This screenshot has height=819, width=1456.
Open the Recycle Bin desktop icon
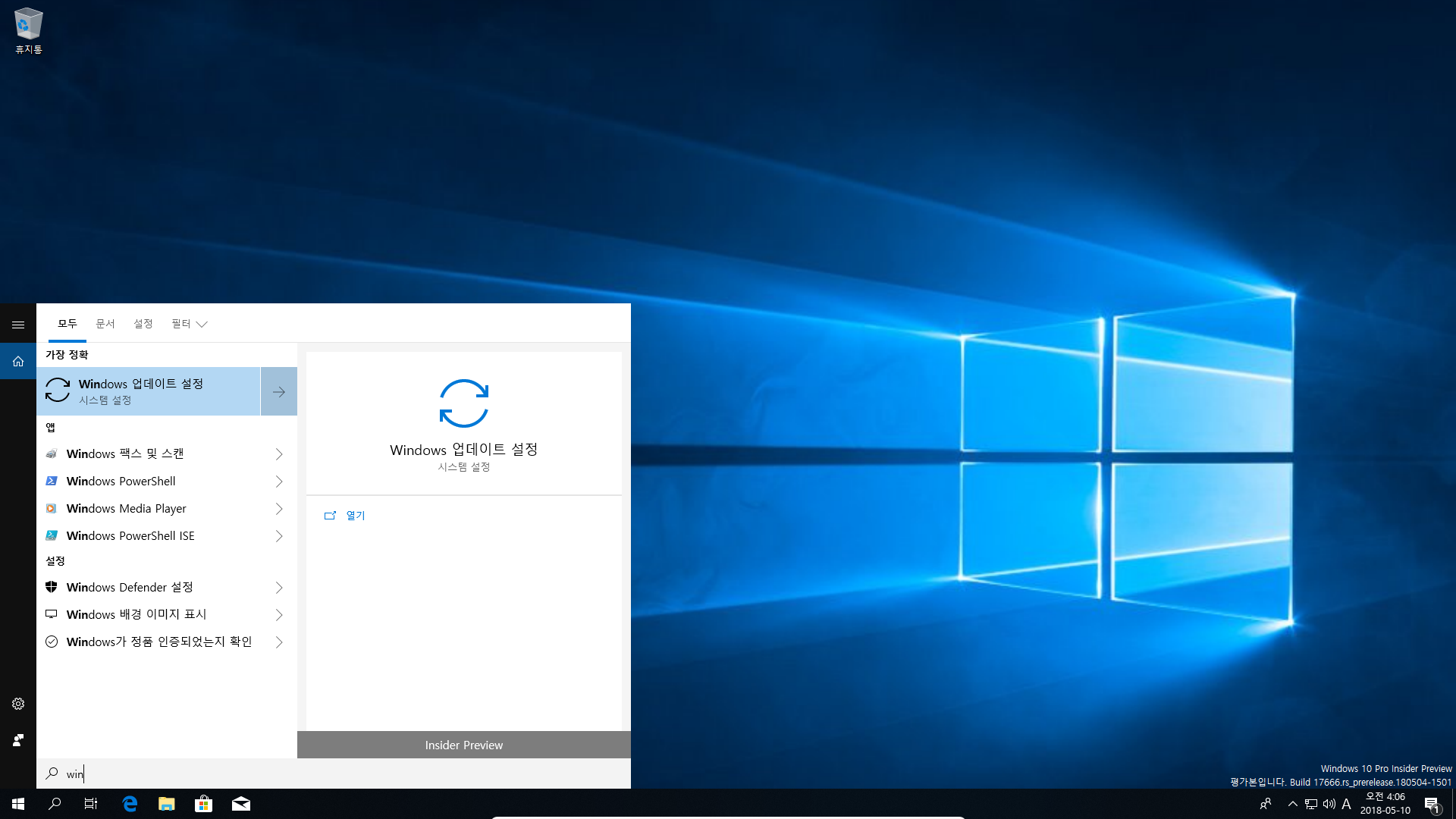click(29, 30)
